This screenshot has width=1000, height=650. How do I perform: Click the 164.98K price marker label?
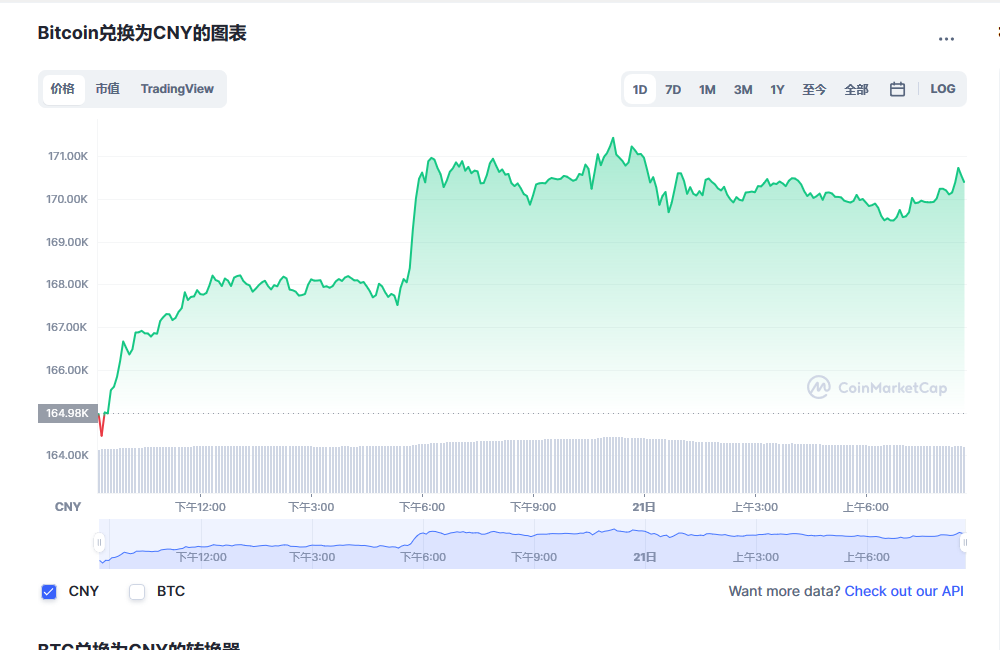67,413
